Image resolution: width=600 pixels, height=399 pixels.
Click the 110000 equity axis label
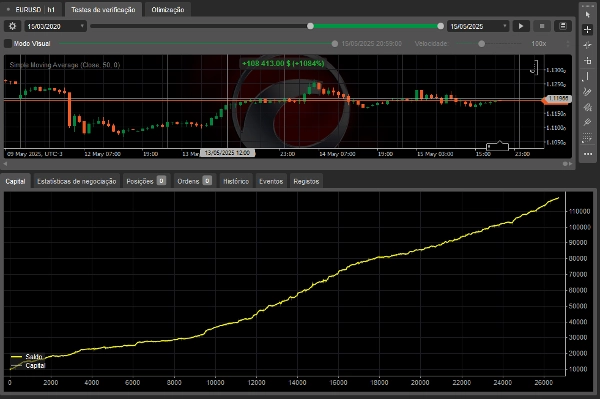click(579, 212)
